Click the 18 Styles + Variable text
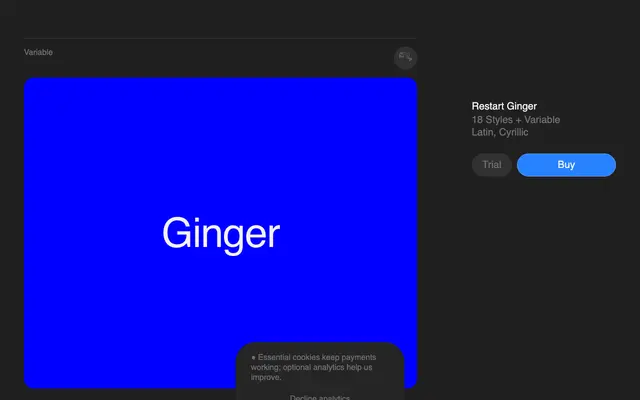Image resolution: width=640 pixels, height=400 pixels. click(x=516, y=120)
